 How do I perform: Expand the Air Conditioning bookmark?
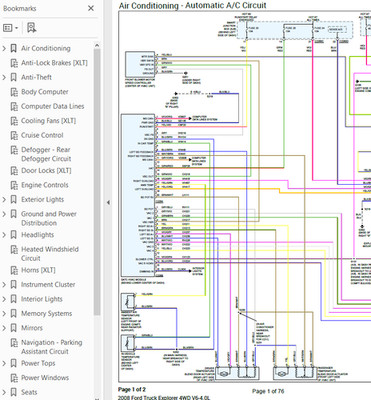4,49
